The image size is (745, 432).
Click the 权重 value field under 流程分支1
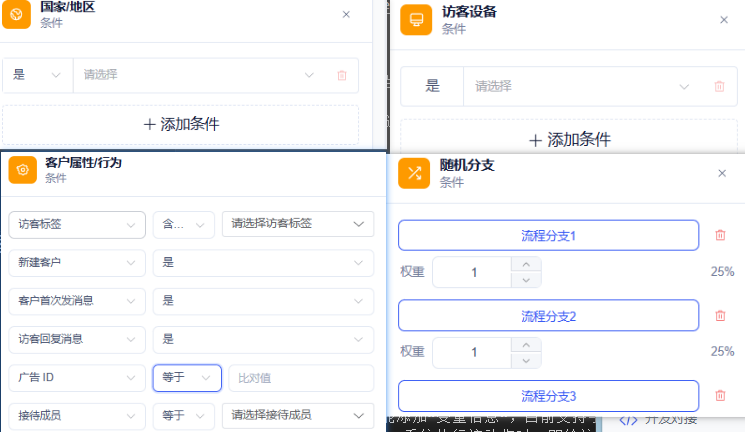pos(472,272)
